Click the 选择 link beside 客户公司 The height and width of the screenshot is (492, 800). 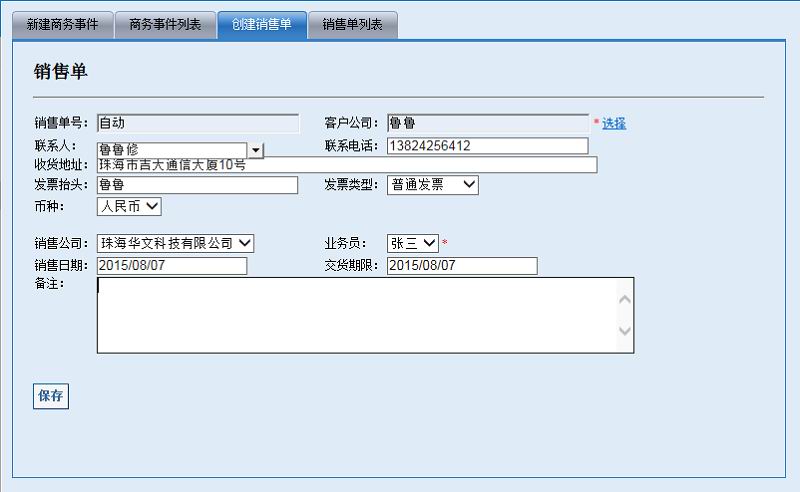[614, 124]
